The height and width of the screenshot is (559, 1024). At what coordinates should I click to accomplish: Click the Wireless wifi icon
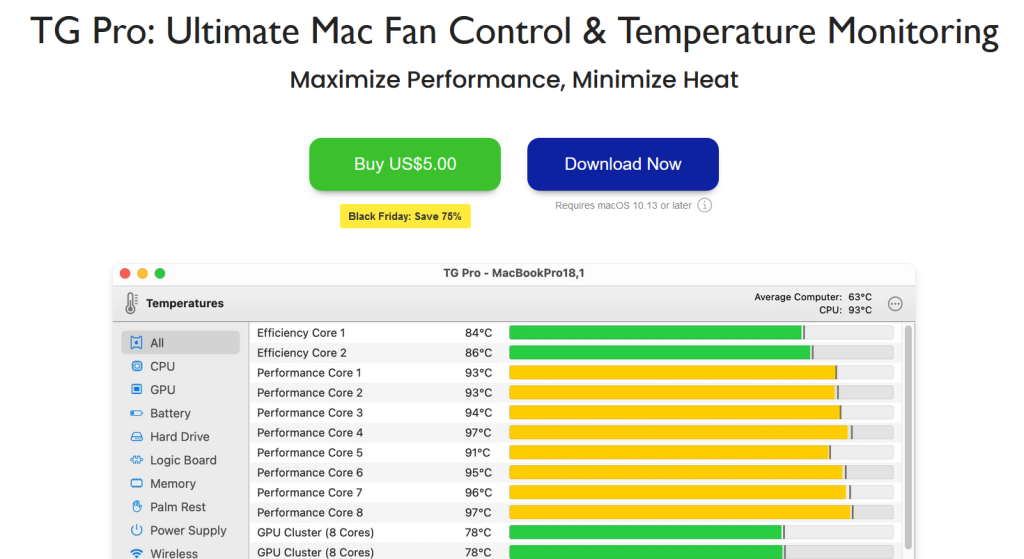[x=137, y=553]
